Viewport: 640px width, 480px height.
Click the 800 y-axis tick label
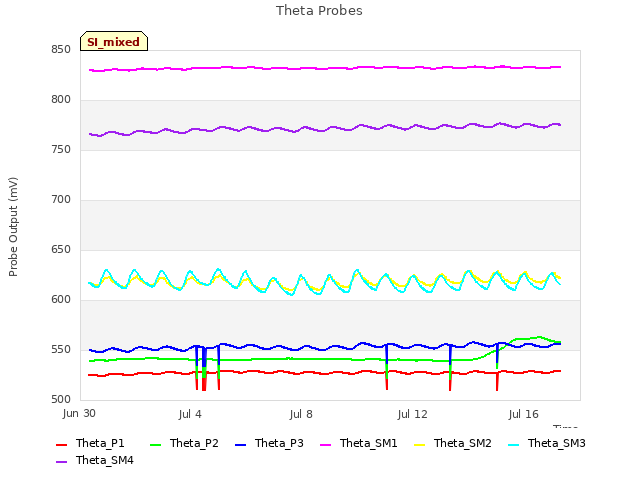click(x=61, y=100)
